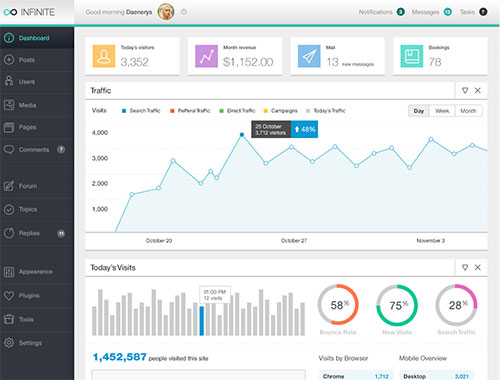The height and width of the screenshot is (380, 500).
Task: Open the Appearance menu item
Action: pyautogui.click(x=37, y=272)
